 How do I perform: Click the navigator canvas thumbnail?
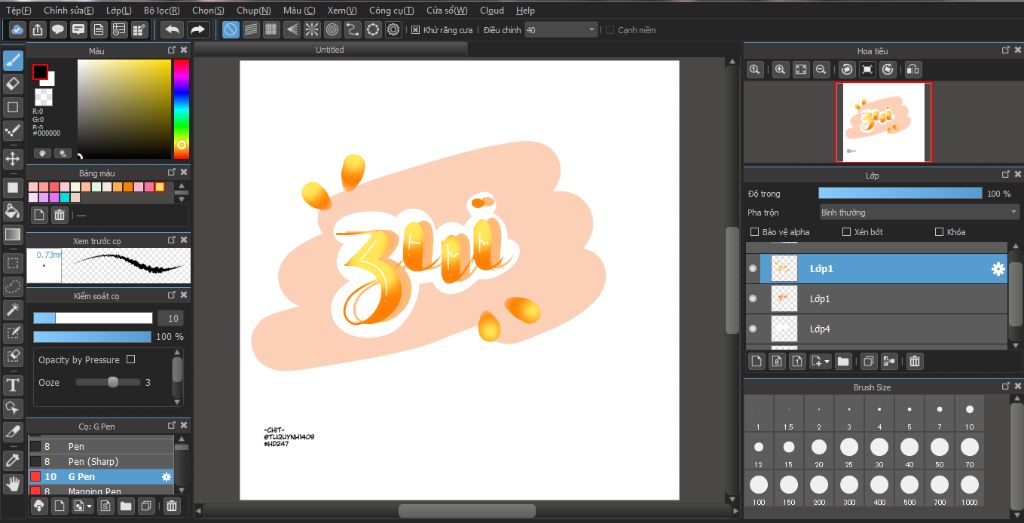point(884,122)
